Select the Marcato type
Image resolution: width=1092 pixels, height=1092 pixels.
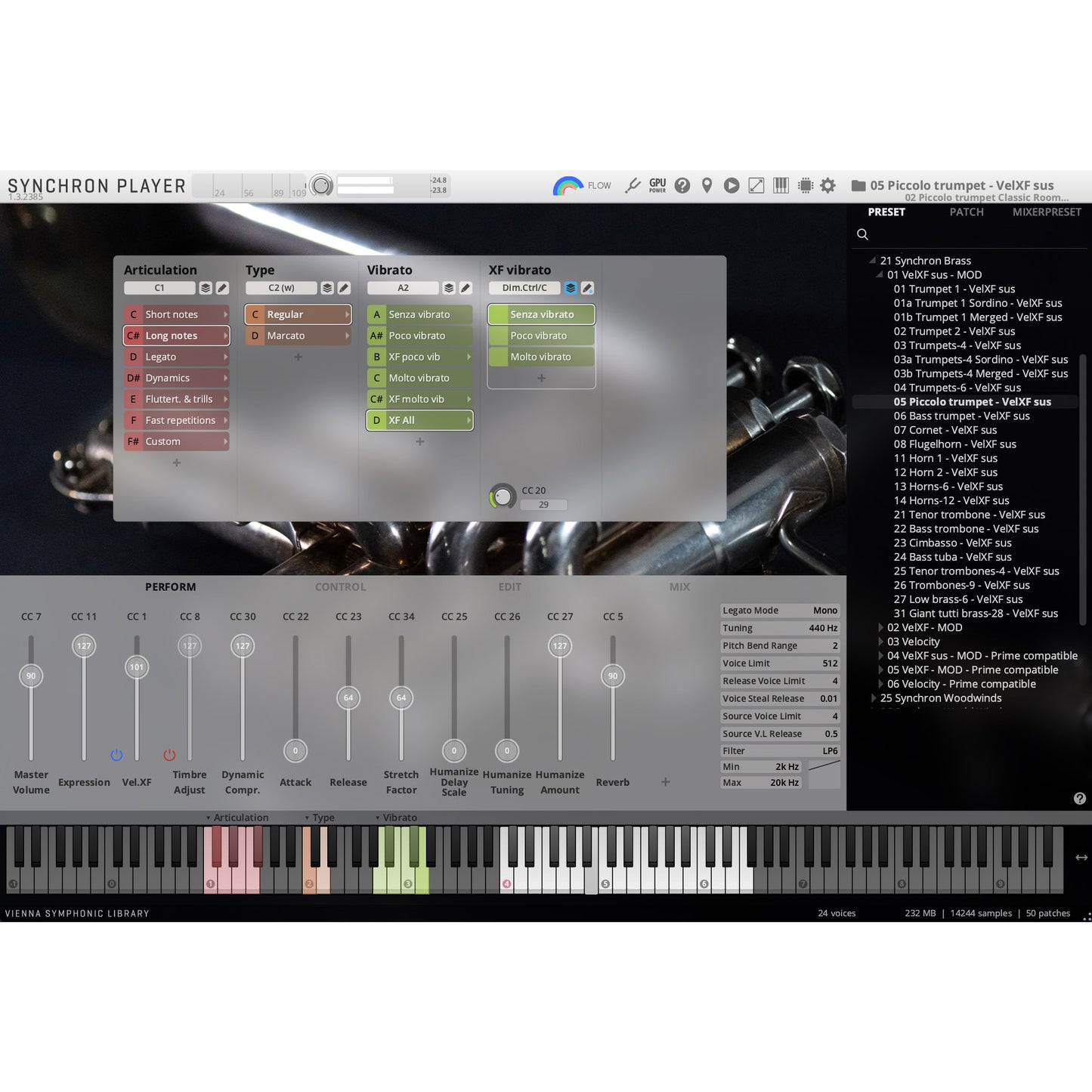tap(299, 336)
